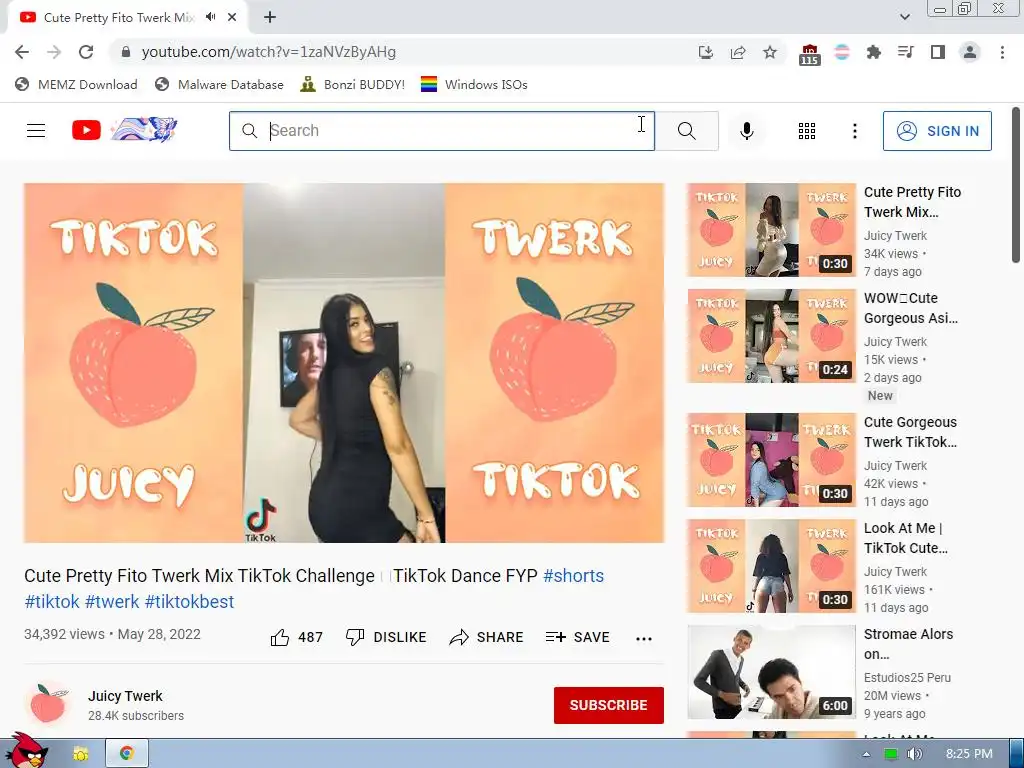Image resolution: width=1024 pixels, height=768 pixels.
Task: Open the Start button Angry Birds orb
Action: [x=26, y=750]
